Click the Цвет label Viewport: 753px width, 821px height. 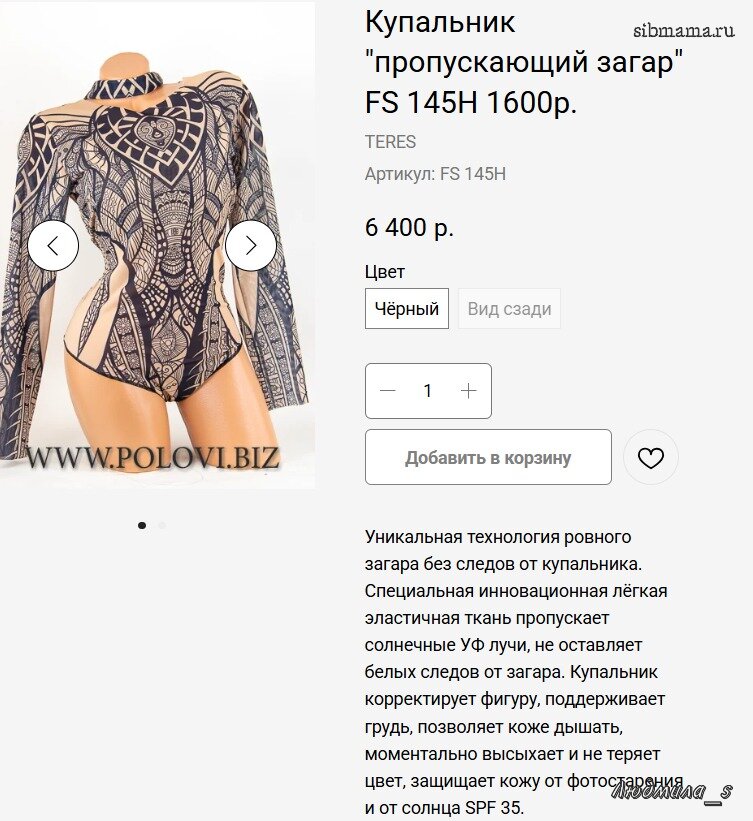(385, 272)
